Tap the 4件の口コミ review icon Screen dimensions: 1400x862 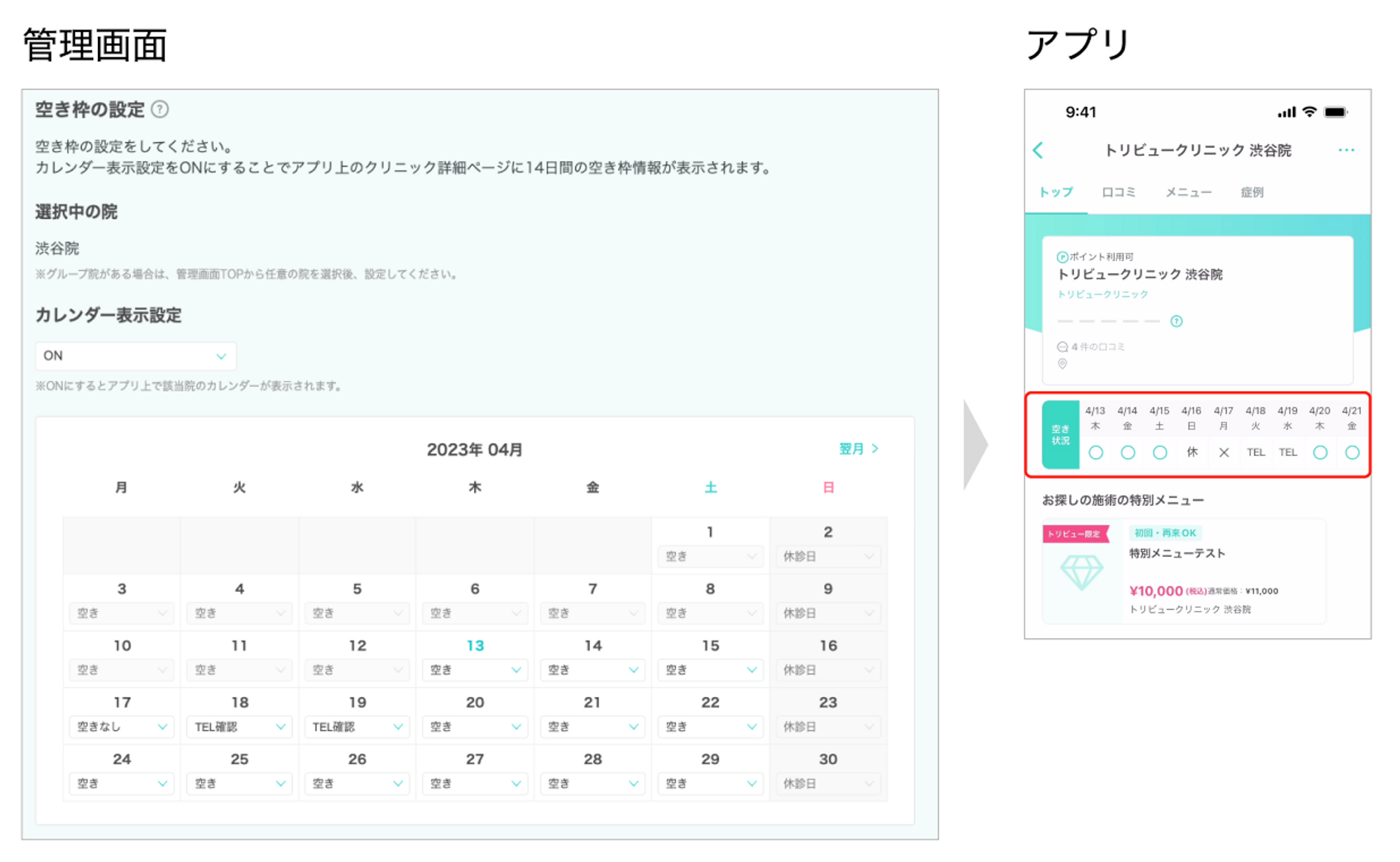click(x=1062, y=347)
